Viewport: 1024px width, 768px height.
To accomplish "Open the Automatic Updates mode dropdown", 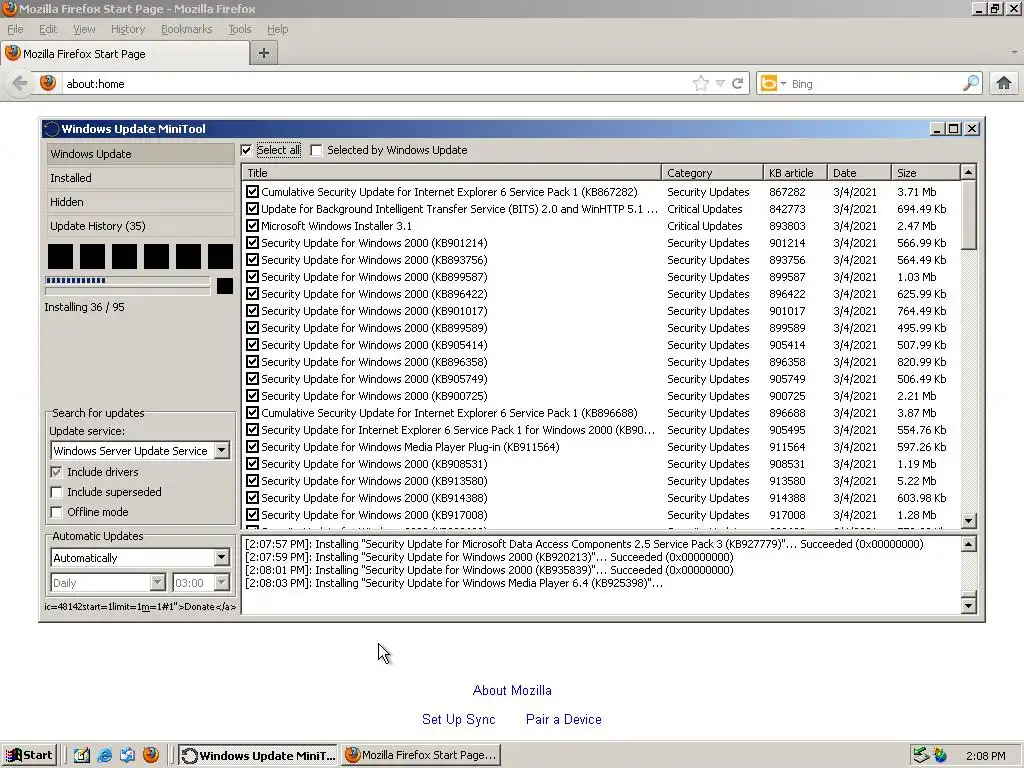I will (221, 558).
